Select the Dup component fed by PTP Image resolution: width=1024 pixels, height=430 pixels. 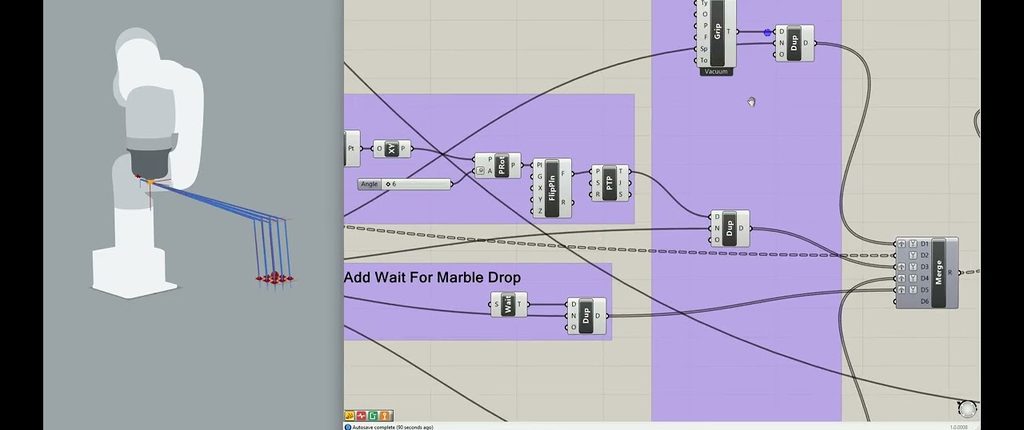tap(730, 228)
